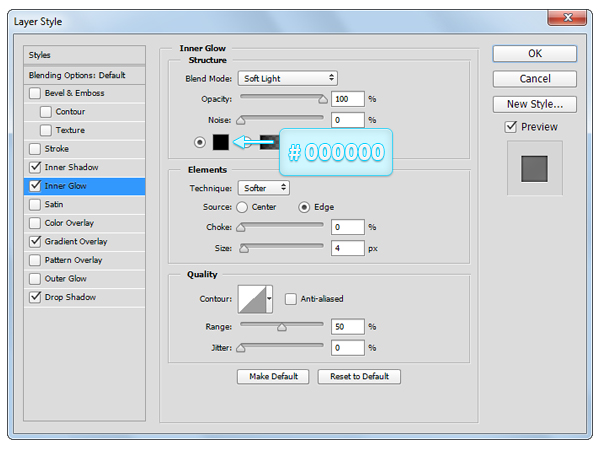Enable the Anti-aliased checkbox
The image size is (600, 449).
(291, 298)
